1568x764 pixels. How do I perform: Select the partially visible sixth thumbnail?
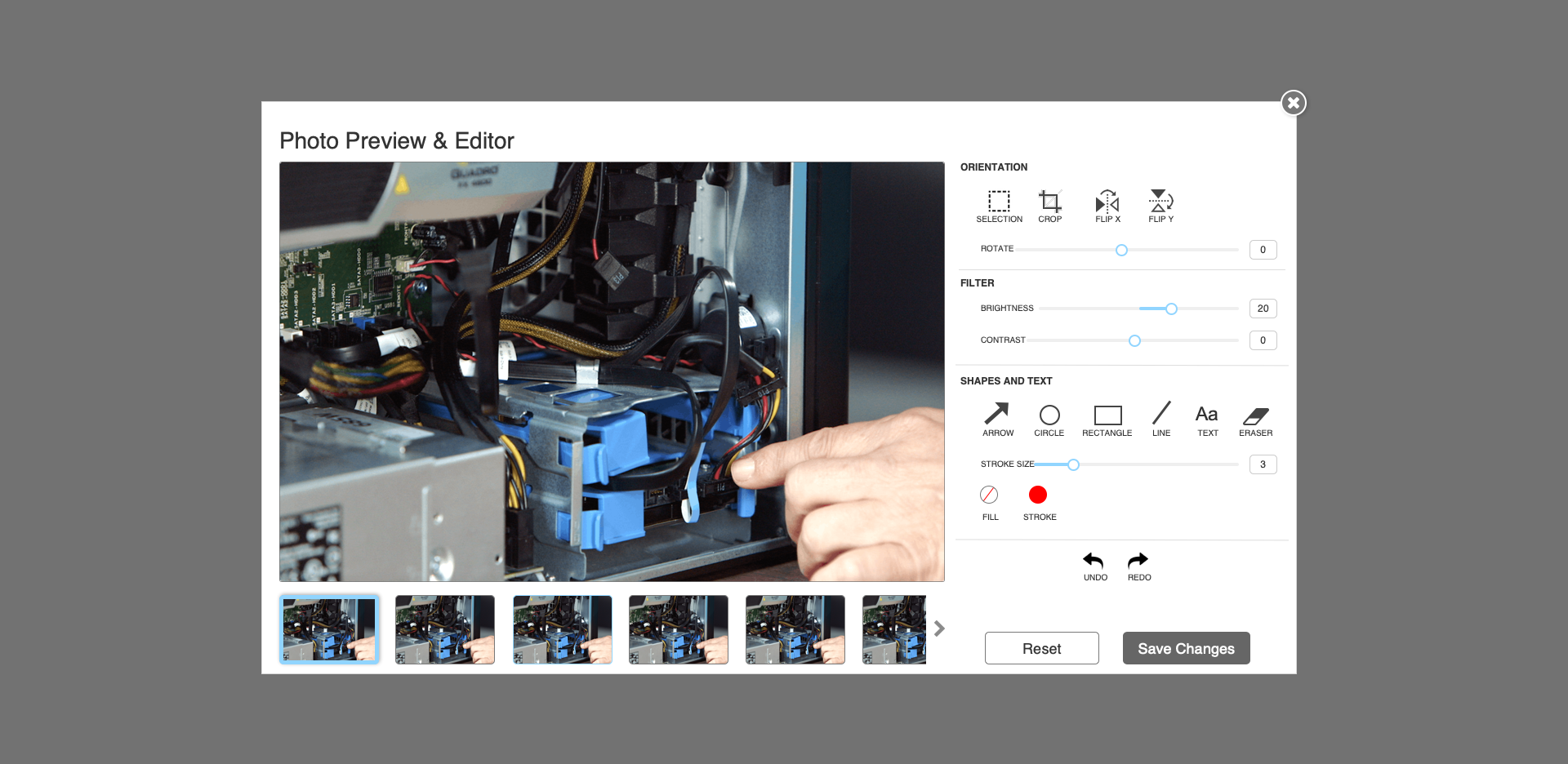(x=894, y=629)
